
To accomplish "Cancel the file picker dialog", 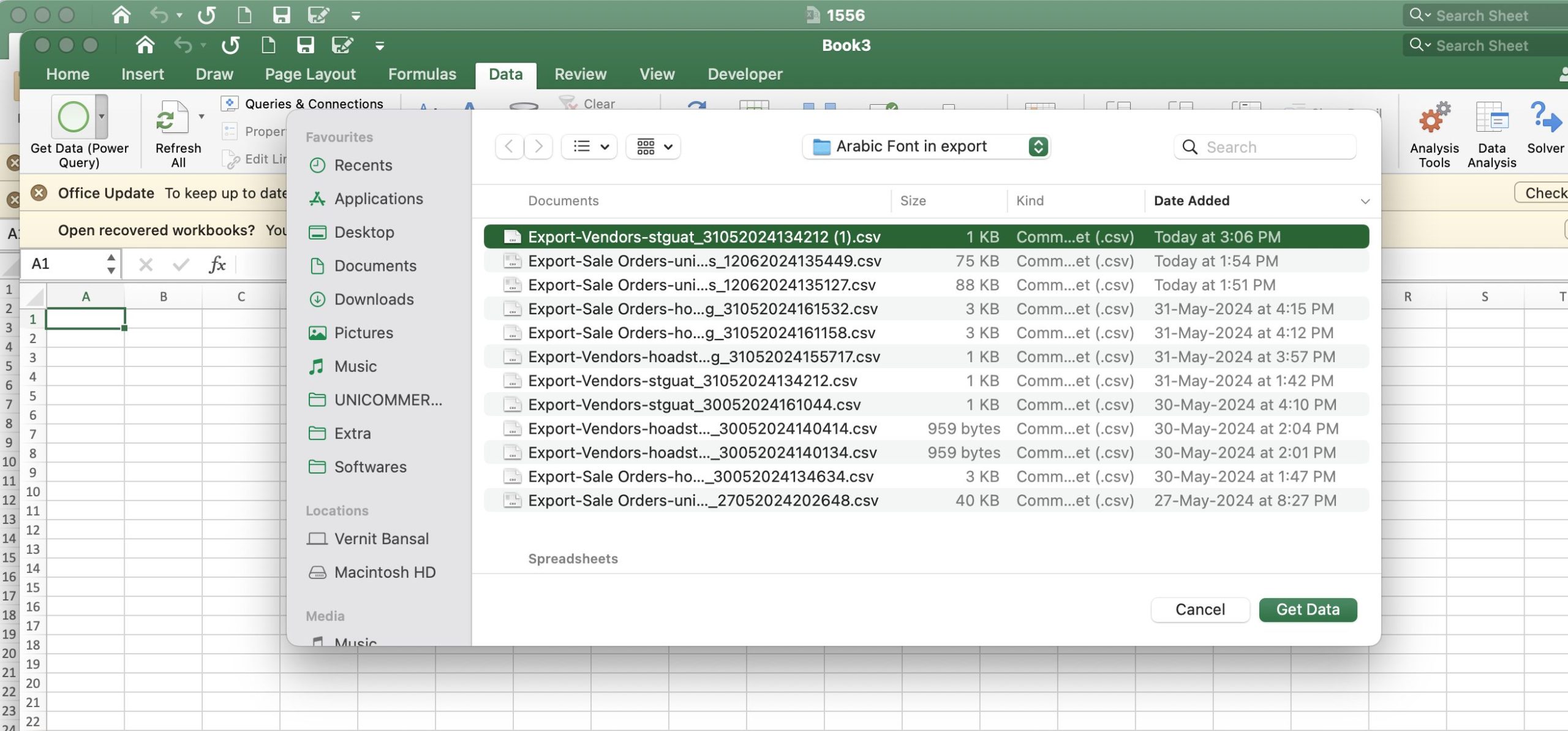I will 1199,610.
